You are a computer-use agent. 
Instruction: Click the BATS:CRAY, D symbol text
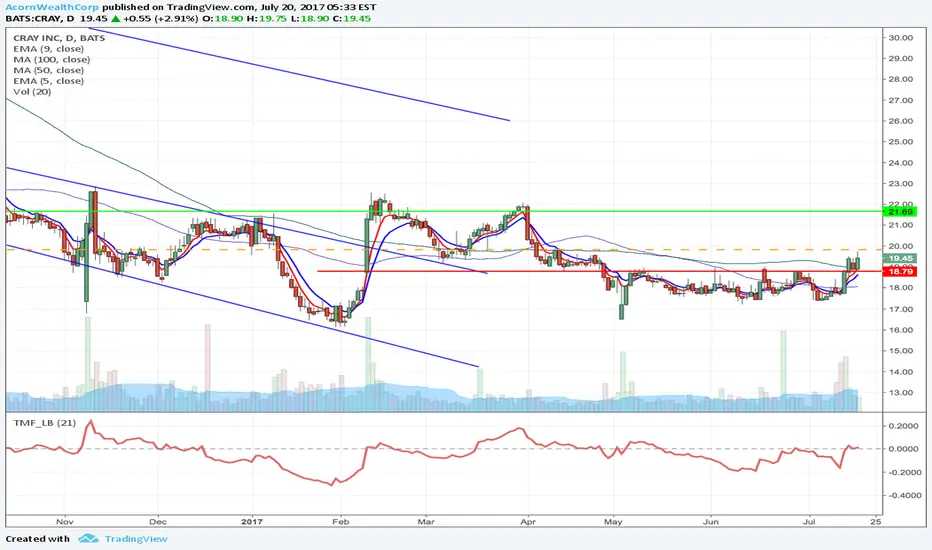point(40,18)
